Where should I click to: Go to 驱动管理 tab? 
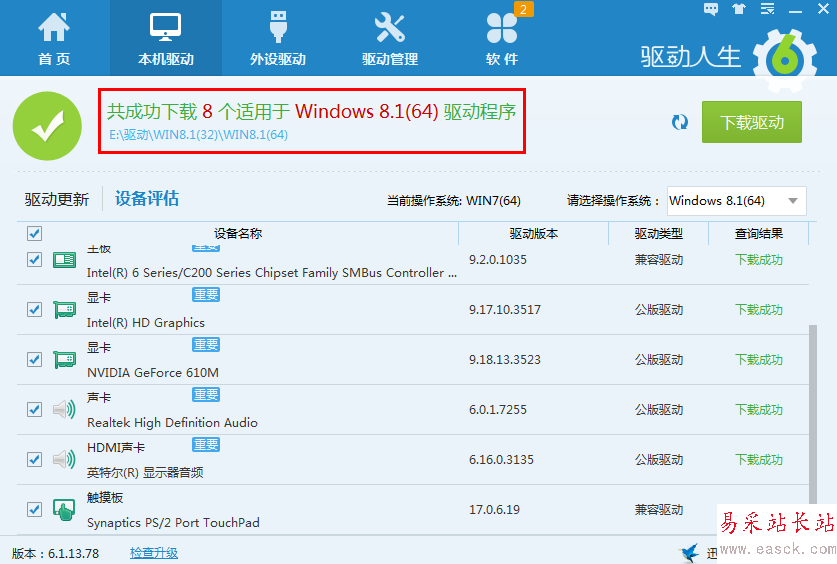tap(390, 39)
